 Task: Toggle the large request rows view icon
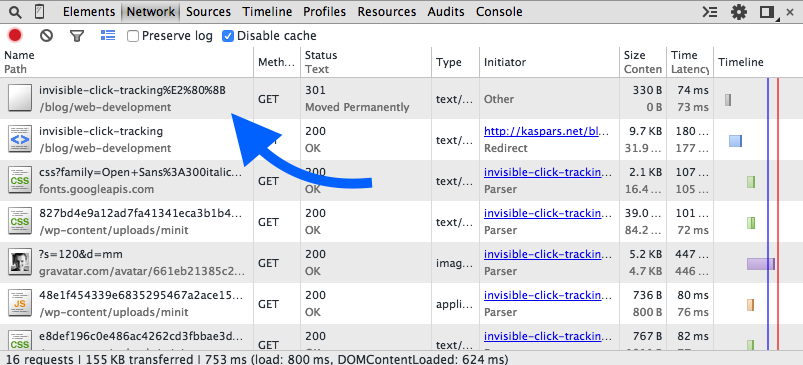click(108, 35)
